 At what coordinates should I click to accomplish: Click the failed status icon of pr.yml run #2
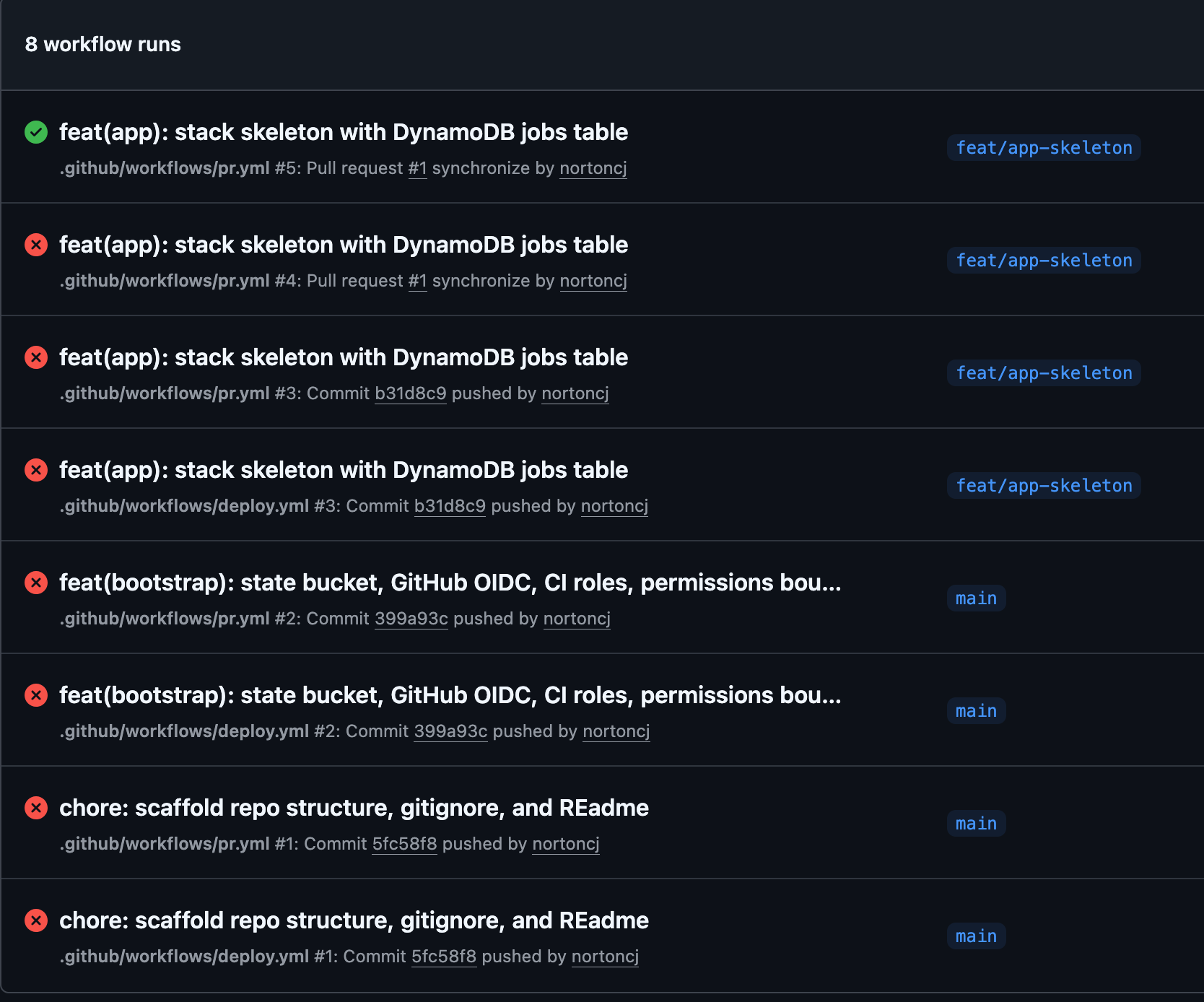[36, 583]
